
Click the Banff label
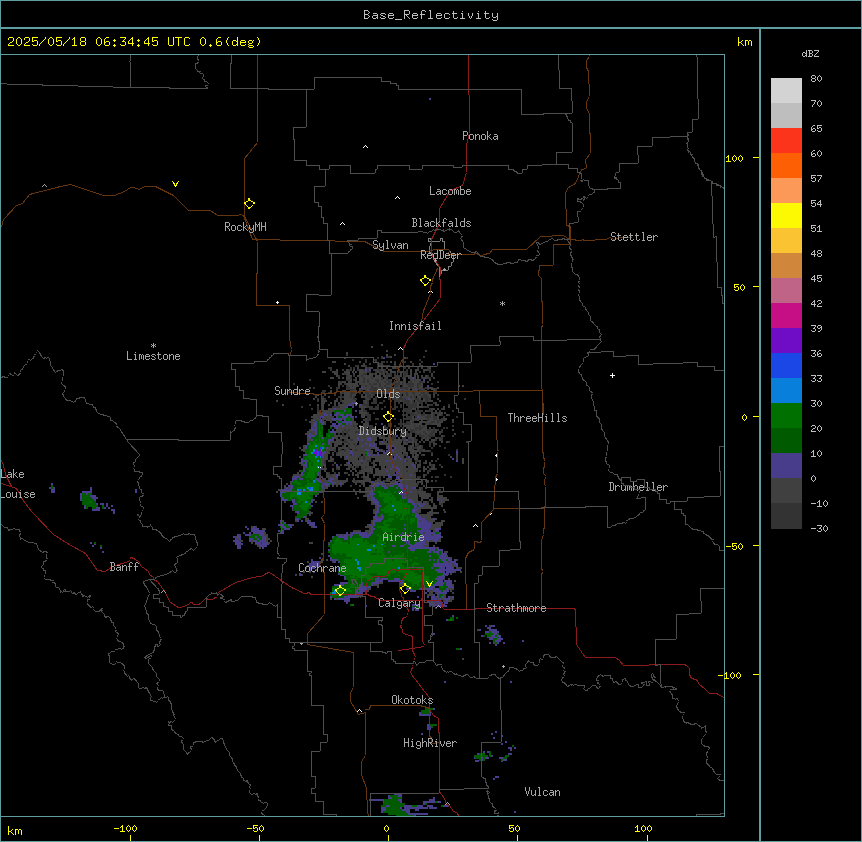(x=124, y=567)
